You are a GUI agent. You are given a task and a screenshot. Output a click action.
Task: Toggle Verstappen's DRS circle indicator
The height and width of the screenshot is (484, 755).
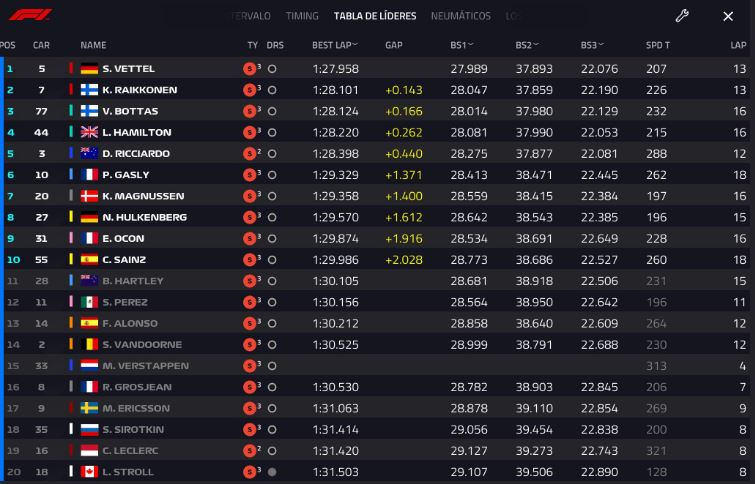click(272, 366)
